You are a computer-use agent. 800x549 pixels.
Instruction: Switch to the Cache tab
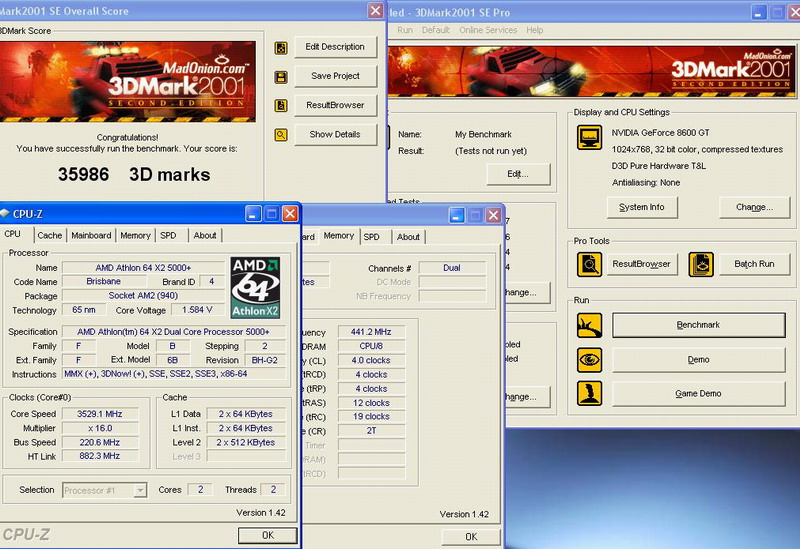(x=49, y=235)
